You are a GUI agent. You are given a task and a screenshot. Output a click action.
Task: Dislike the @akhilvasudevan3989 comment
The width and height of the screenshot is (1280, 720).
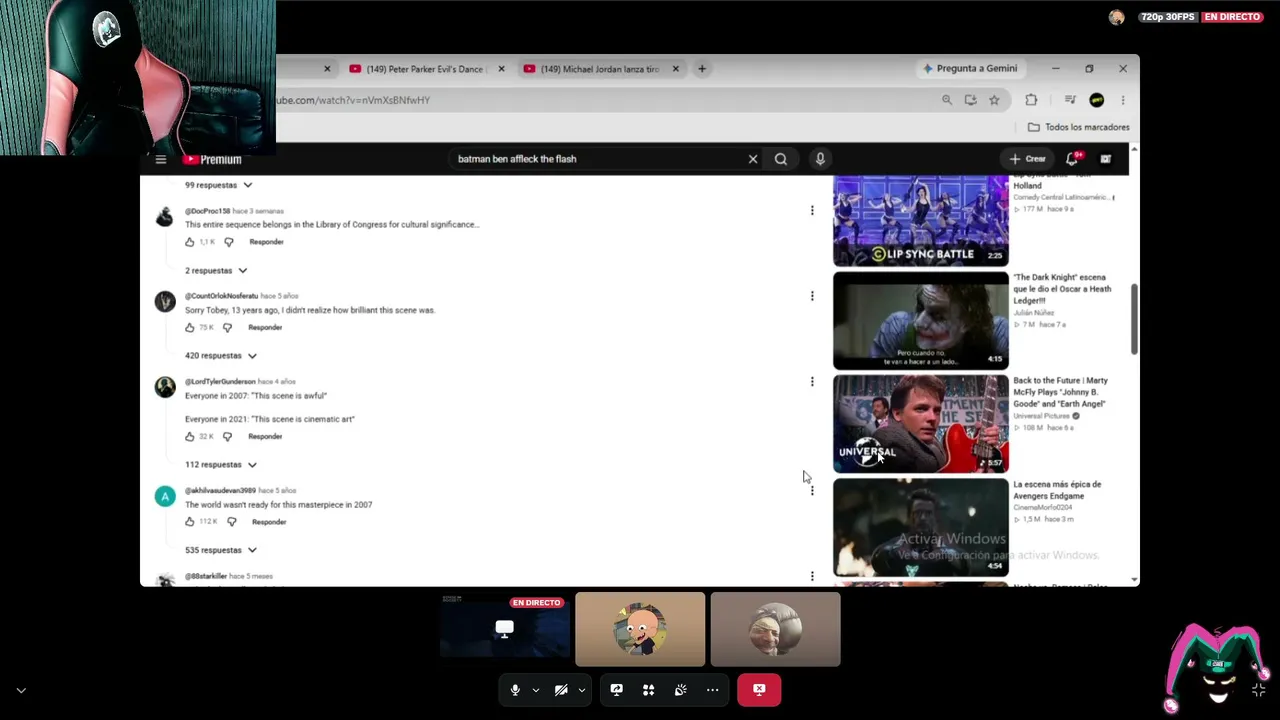point(232,522)
